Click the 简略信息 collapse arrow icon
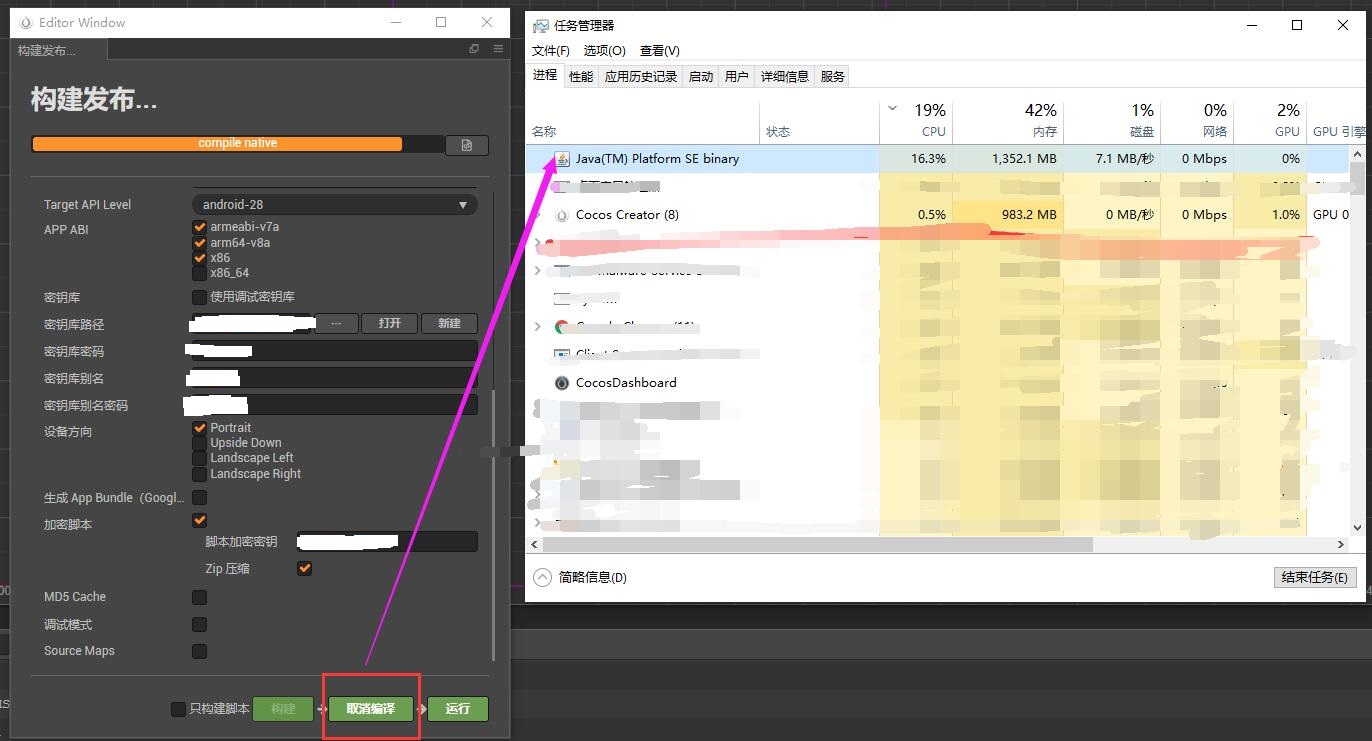This screenshot has height=741, width=1372. click(x=542, y=577)
